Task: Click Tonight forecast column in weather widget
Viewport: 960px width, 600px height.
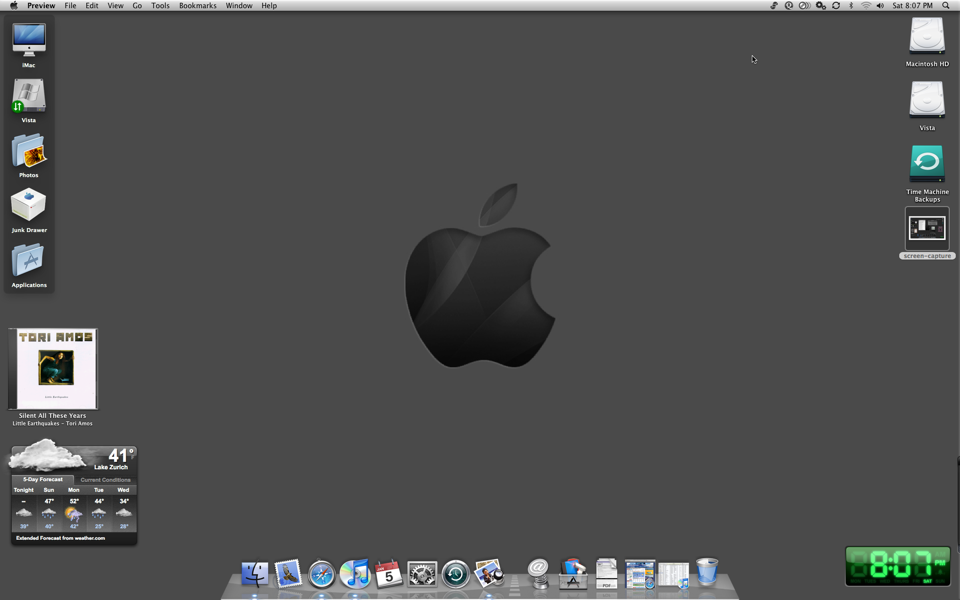Action: (24, 508)
